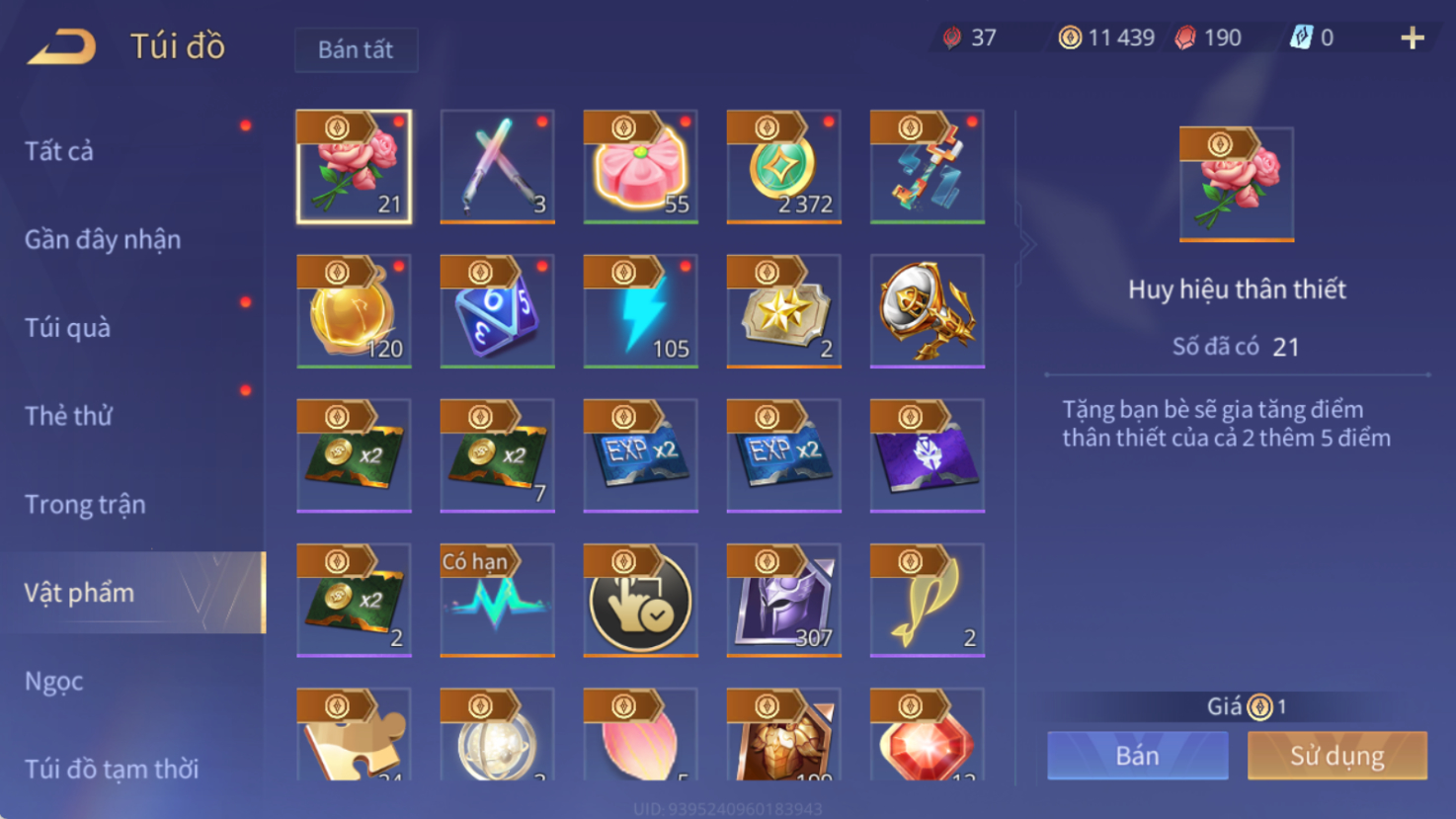Screen dimensions: 1456x819
Task: Click the Sử dụng button
Action: (1337, 756)
